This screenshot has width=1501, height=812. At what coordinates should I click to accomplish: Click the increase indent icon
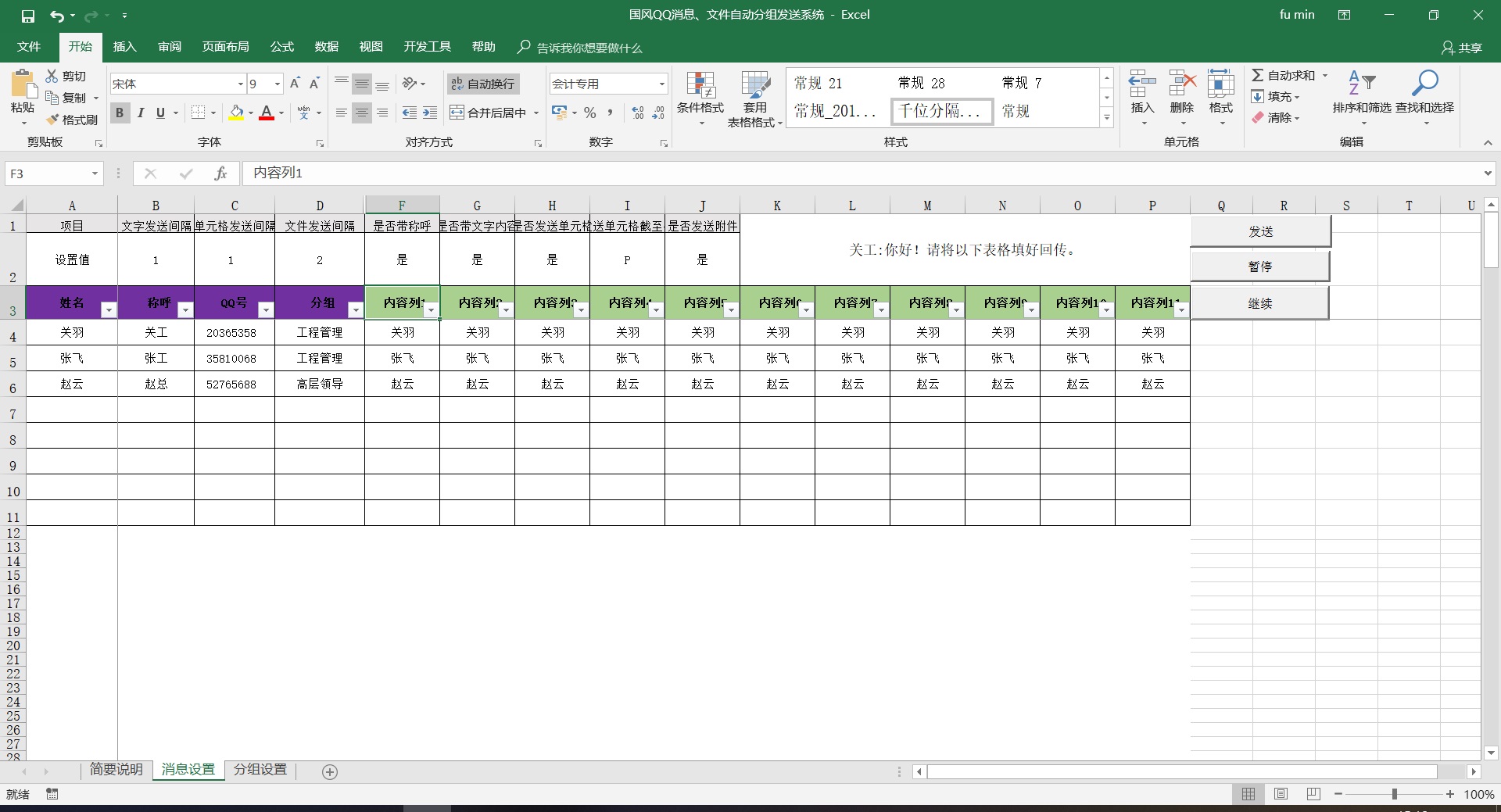click(x=430, y=113)
